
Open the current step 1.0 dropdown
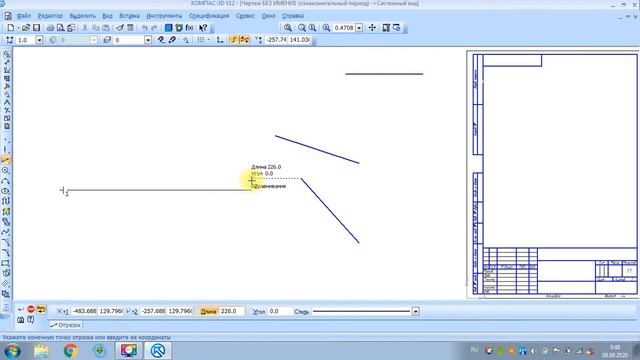point(40,40)
